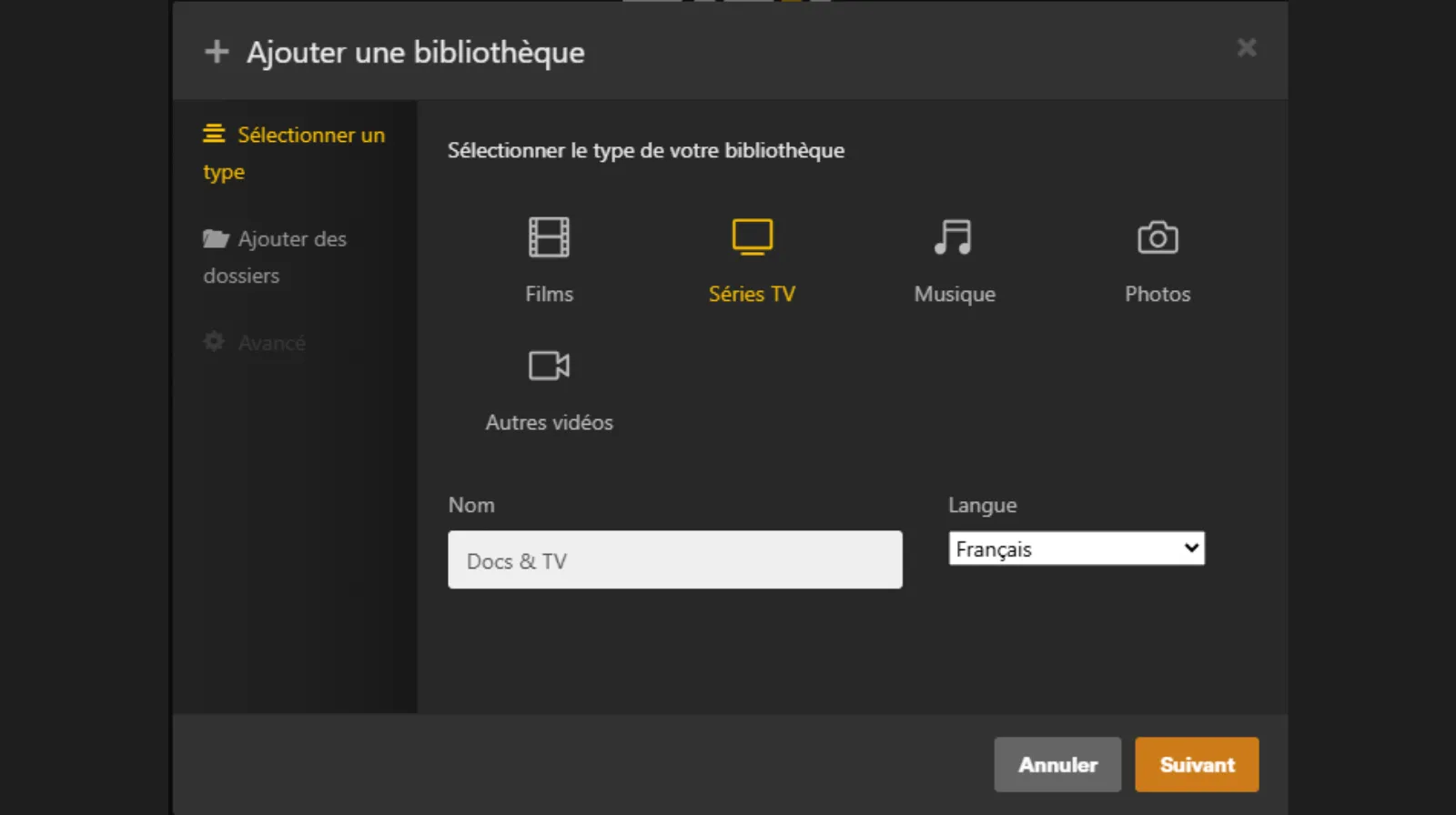The width and height of the screenshot is (1456, 815).
Task: Click the Musique text label
Action: point(954,295)
